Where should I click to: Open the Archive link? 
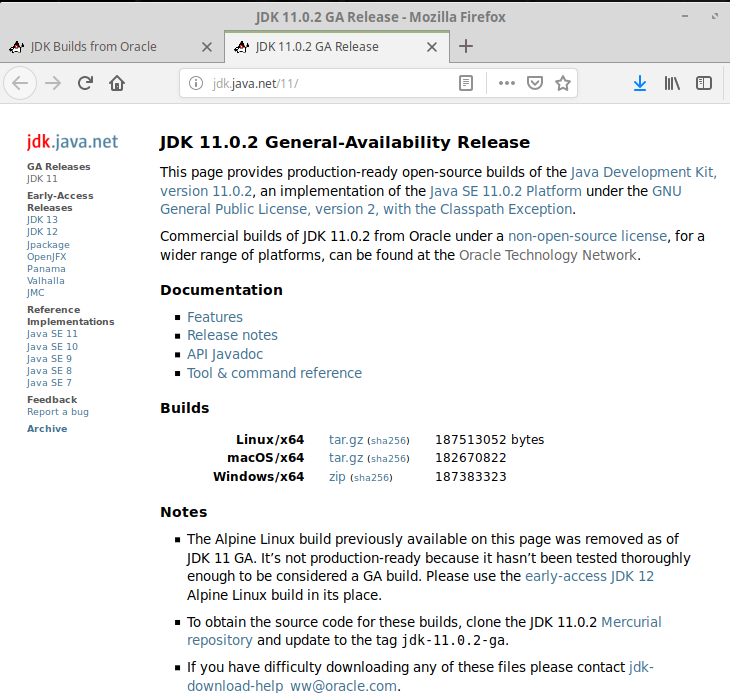coord(47,429)
